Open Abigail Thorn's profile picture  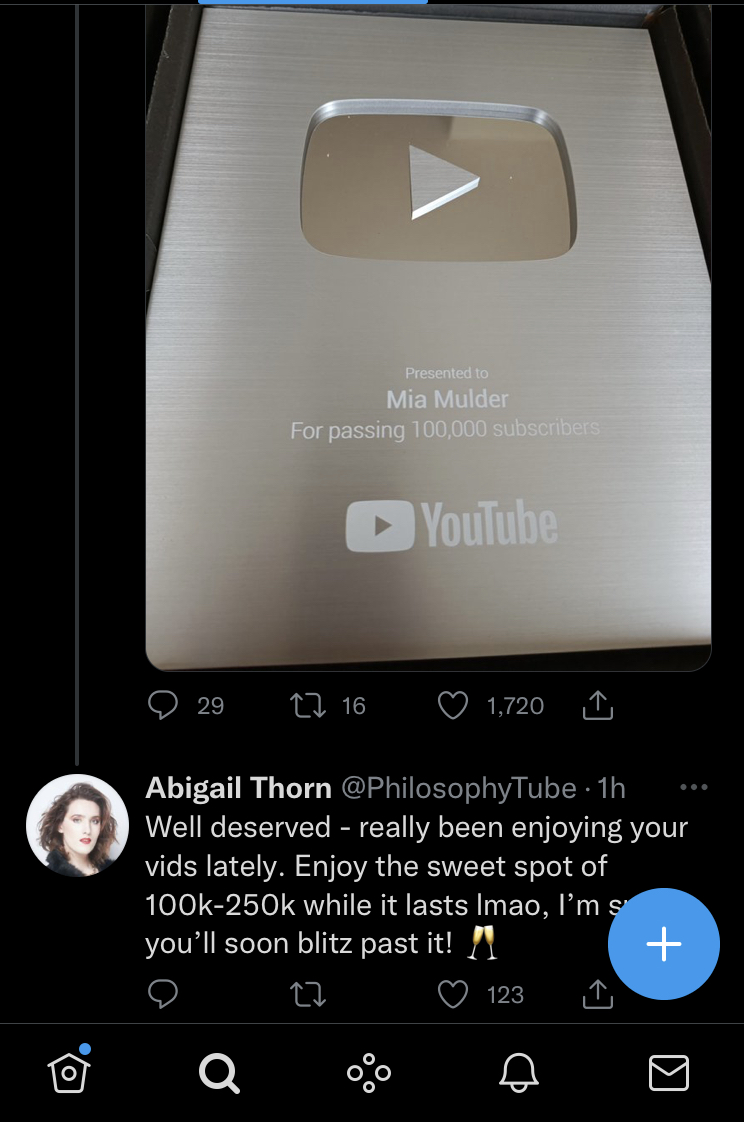click(77, 825)
